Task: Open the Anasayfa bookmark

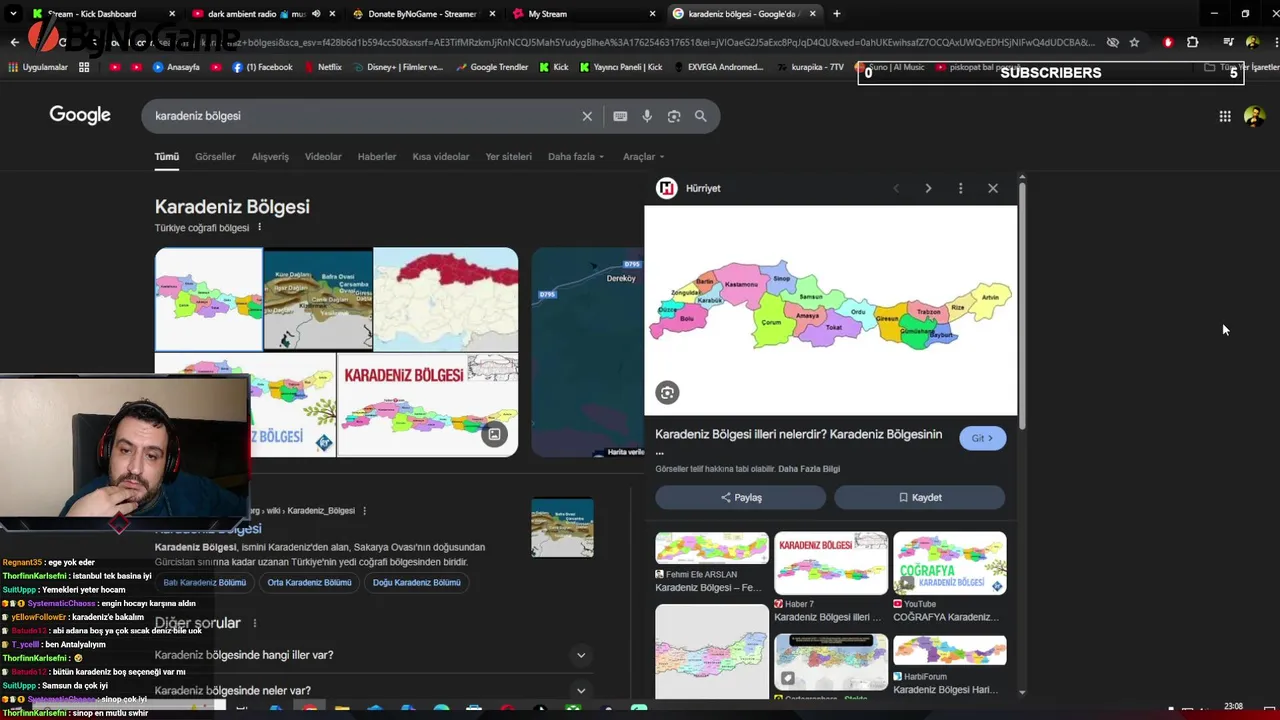Action: coord(176,67)
